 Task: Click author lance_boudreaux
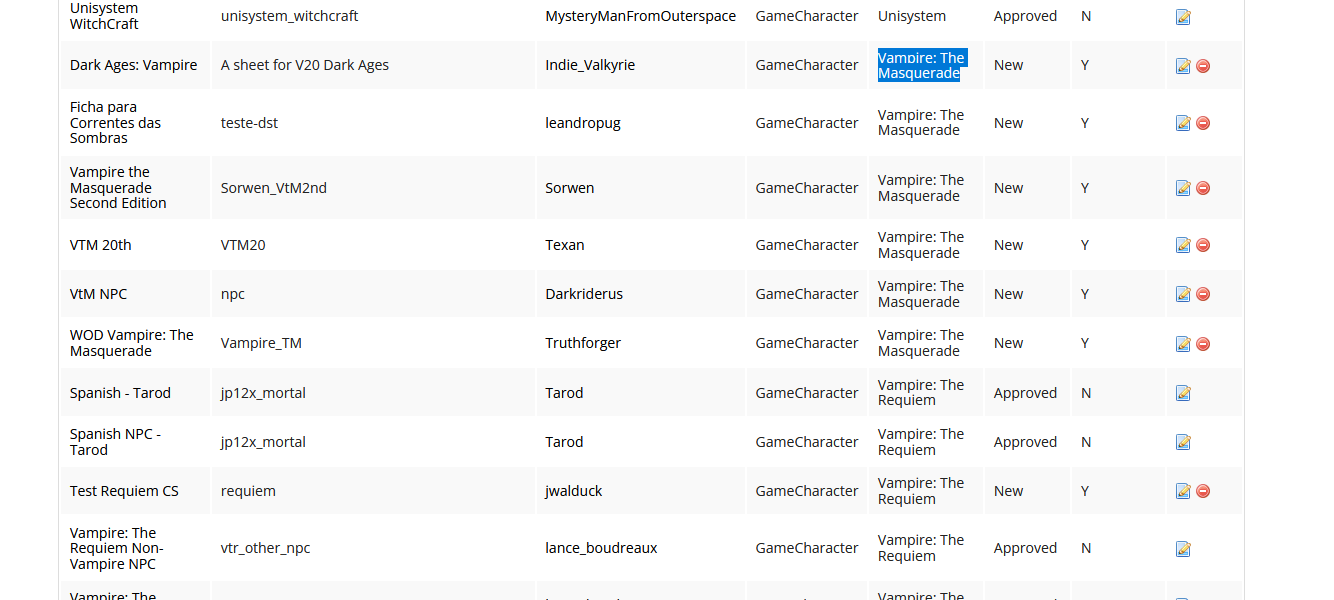coord(601,548)
